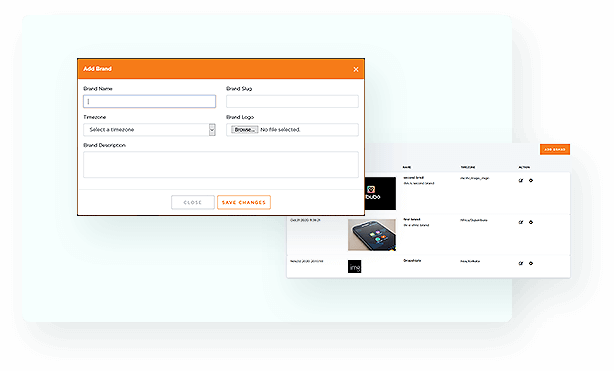Open the Select a timezone dropdown
Image resolution: width=614 pixels, height=371 pixels.
point(149,130)
